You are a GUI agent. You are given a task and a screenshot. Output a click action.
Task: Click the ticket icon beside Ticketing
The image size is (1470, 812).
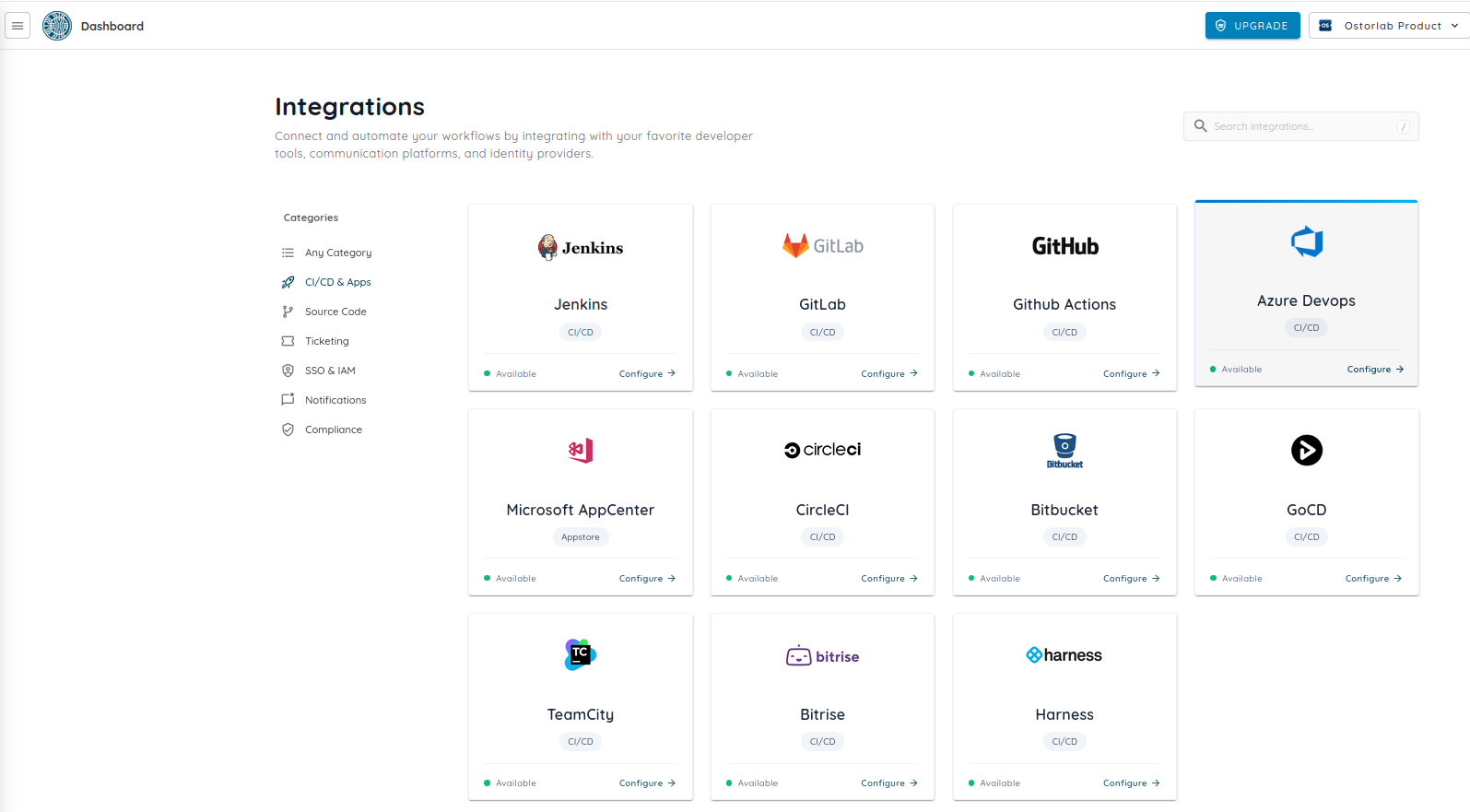288,341
